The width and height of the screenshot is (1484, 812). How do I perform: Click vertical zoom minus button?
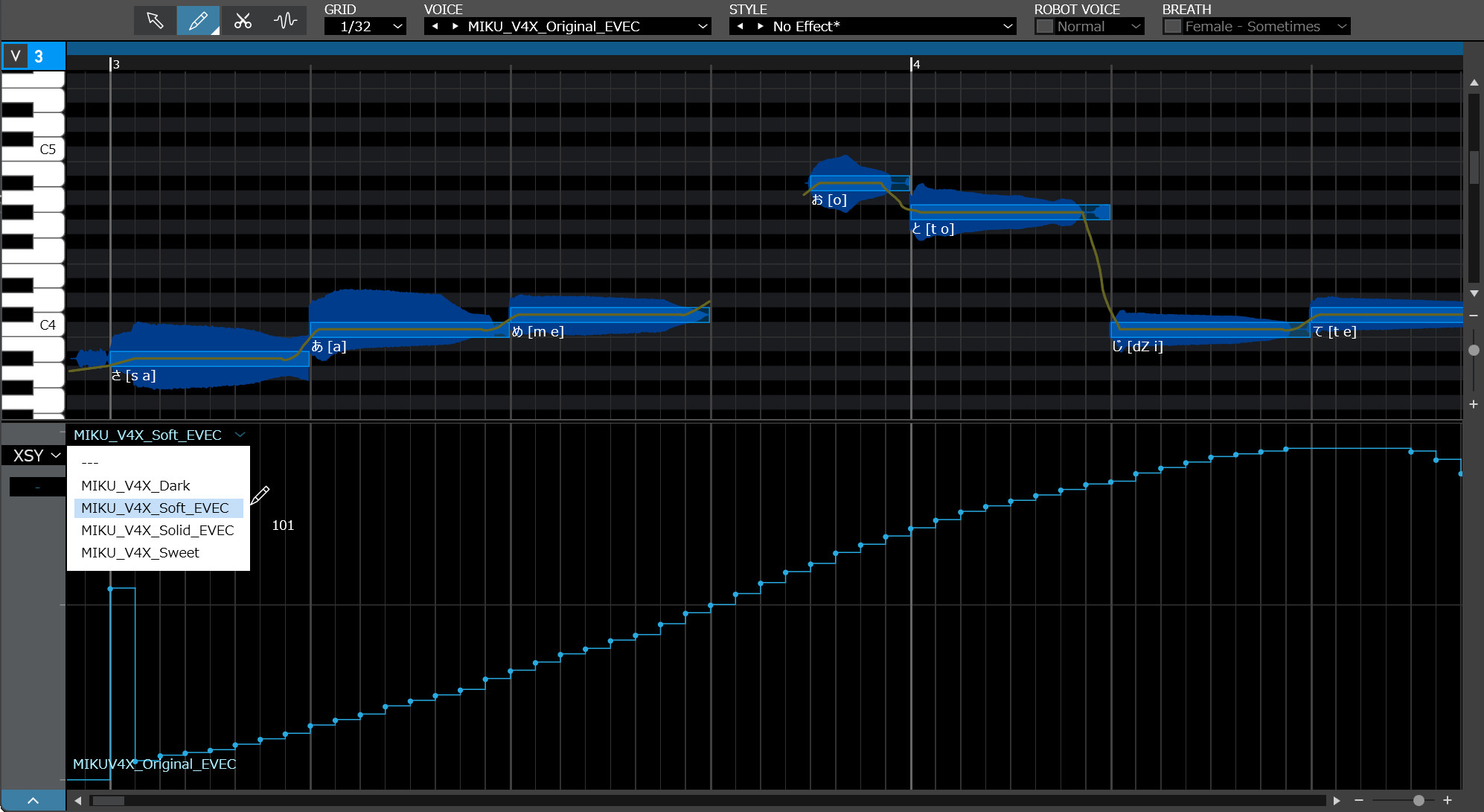pyautogui.click(x=1474, y=316)
